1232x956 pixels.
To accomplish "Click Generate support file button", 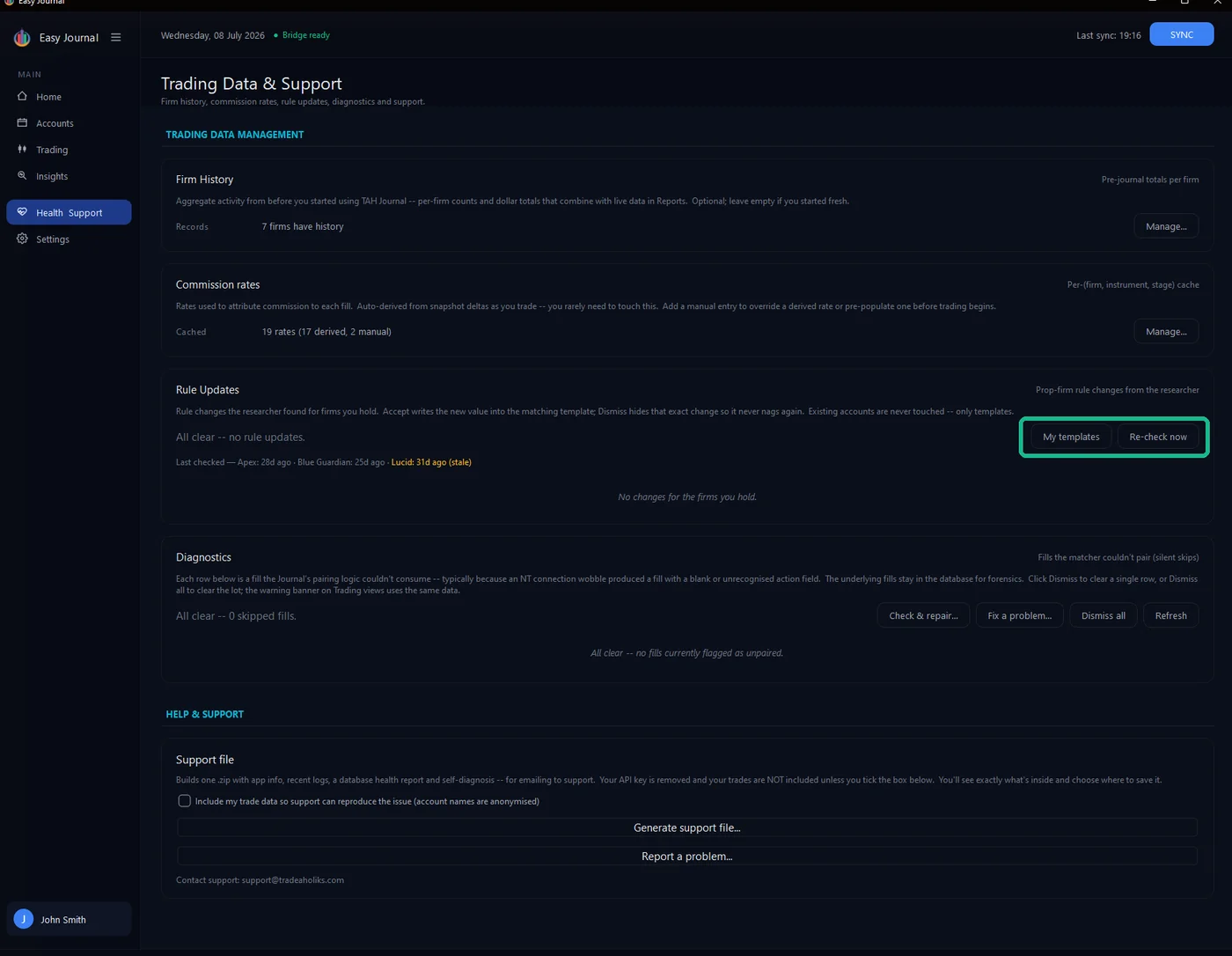I will (x=687, y=827).
